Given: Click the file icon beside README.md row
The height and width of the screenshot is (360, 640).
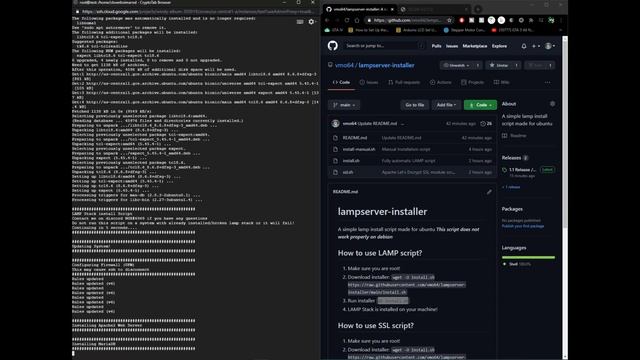Looking at the screenshot, I should (336, 138).
